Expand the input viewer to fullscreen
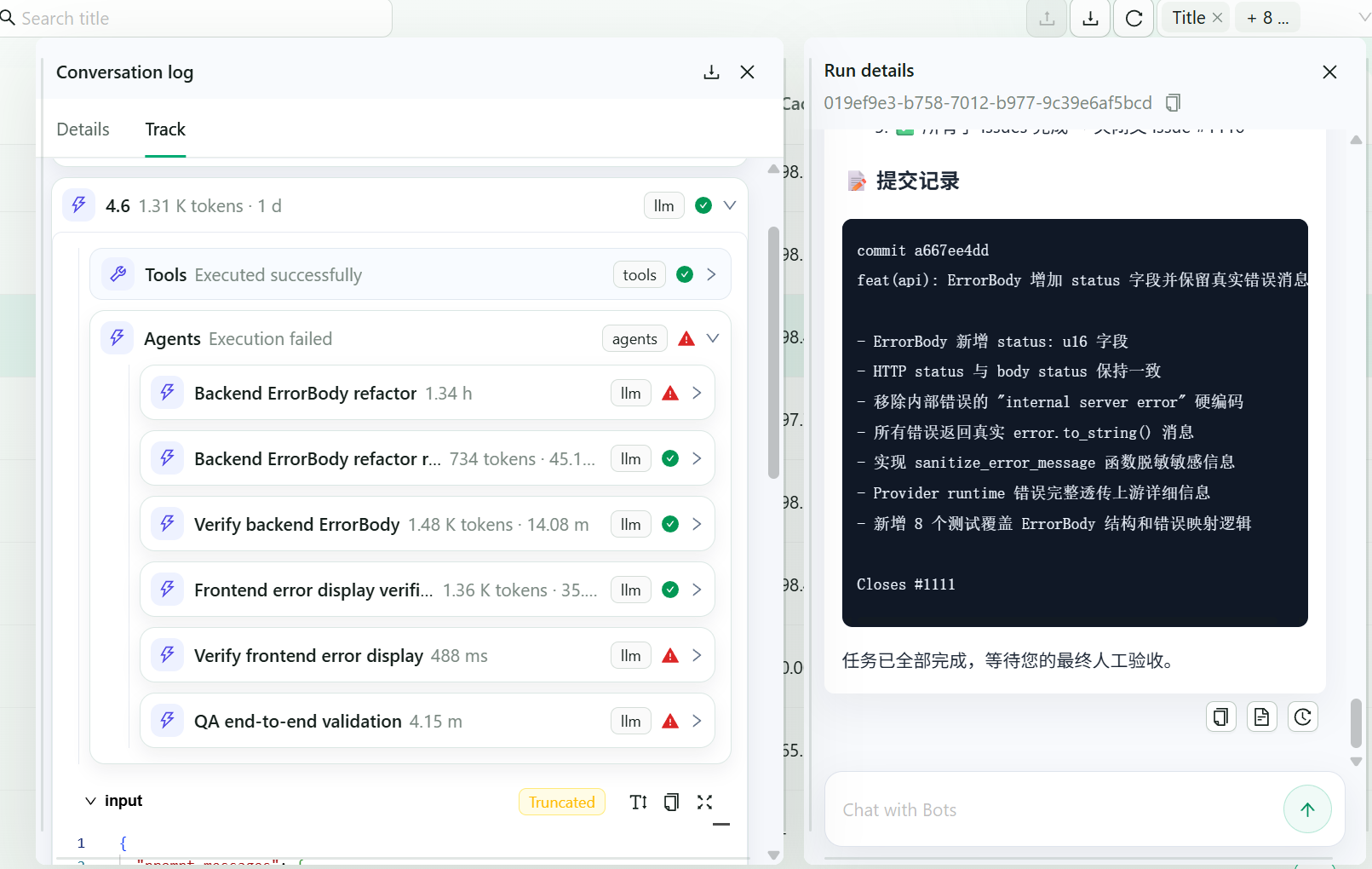Viewport: 1372px width, 869px height. coord(704,802)
